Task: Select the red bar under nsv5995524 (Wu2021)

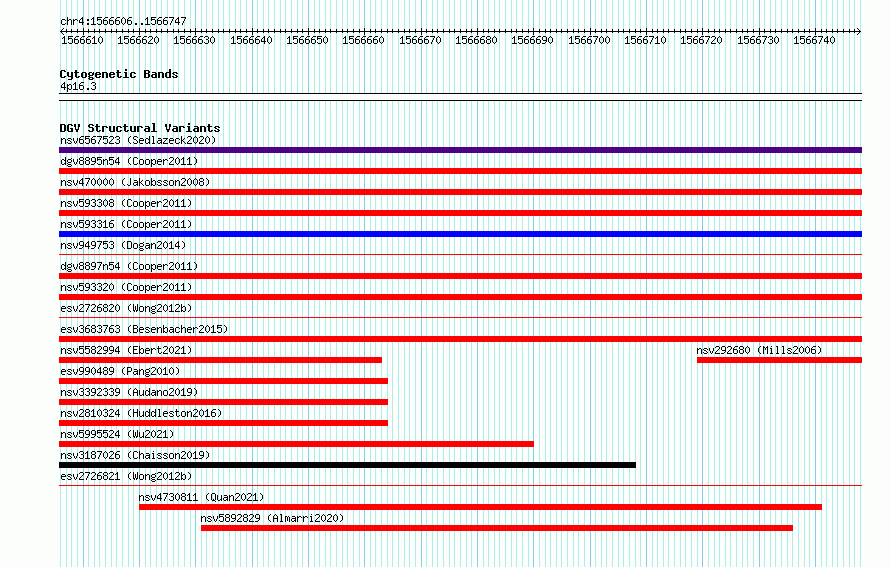Action: tap(296, 444)
